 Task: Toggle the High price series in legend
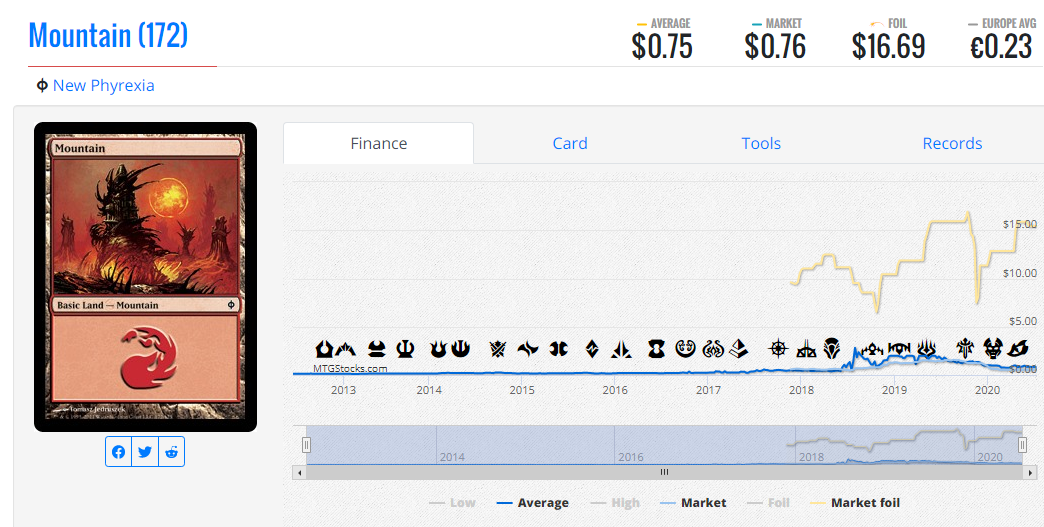615,503
